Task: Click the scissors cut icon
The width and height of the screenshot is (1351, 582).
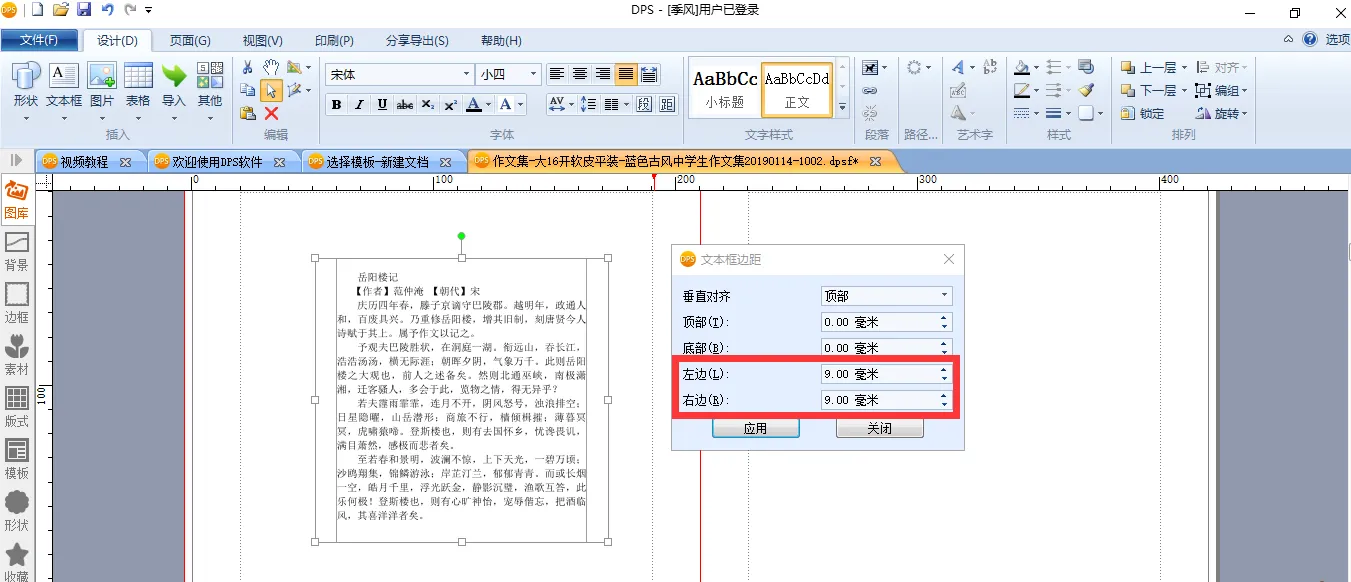Action: 248,67
